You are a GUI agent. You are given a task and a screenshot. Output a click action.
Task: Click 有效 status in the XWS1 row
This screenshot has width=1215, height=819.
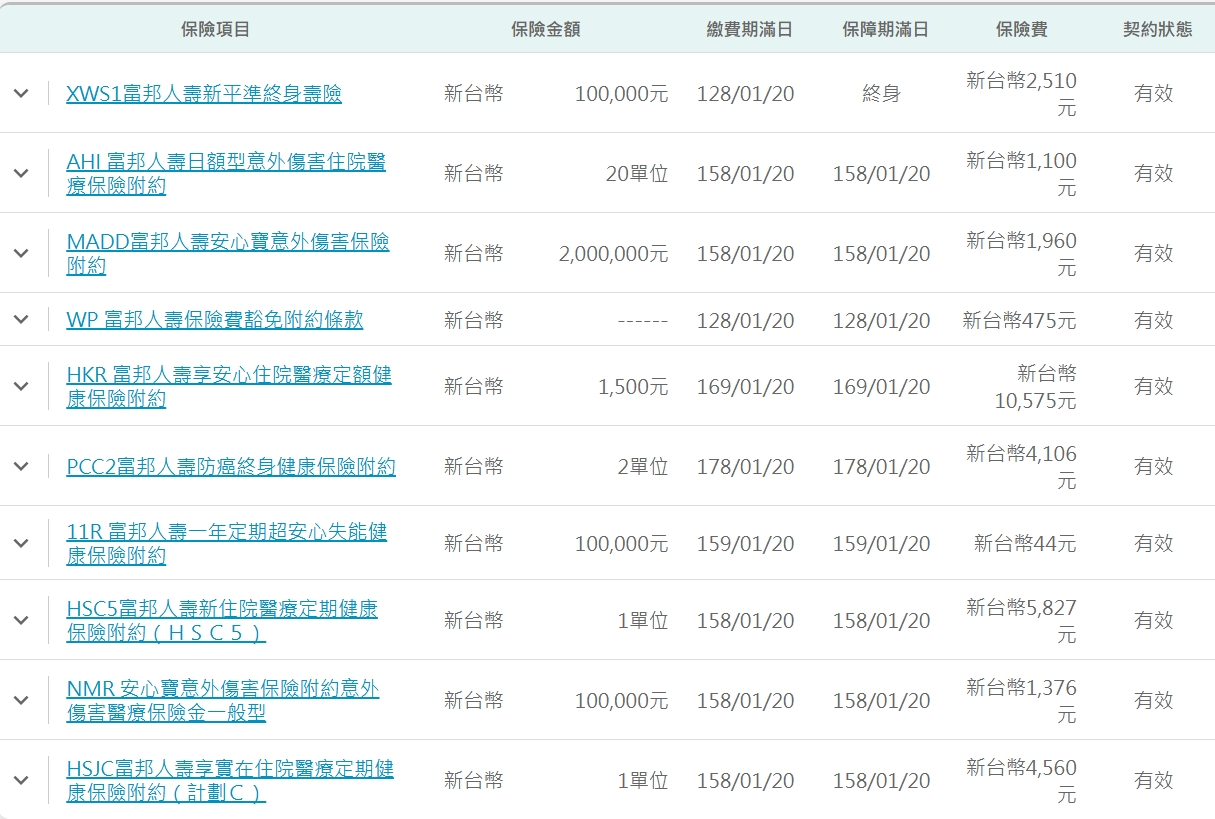tap(1154, 94)
